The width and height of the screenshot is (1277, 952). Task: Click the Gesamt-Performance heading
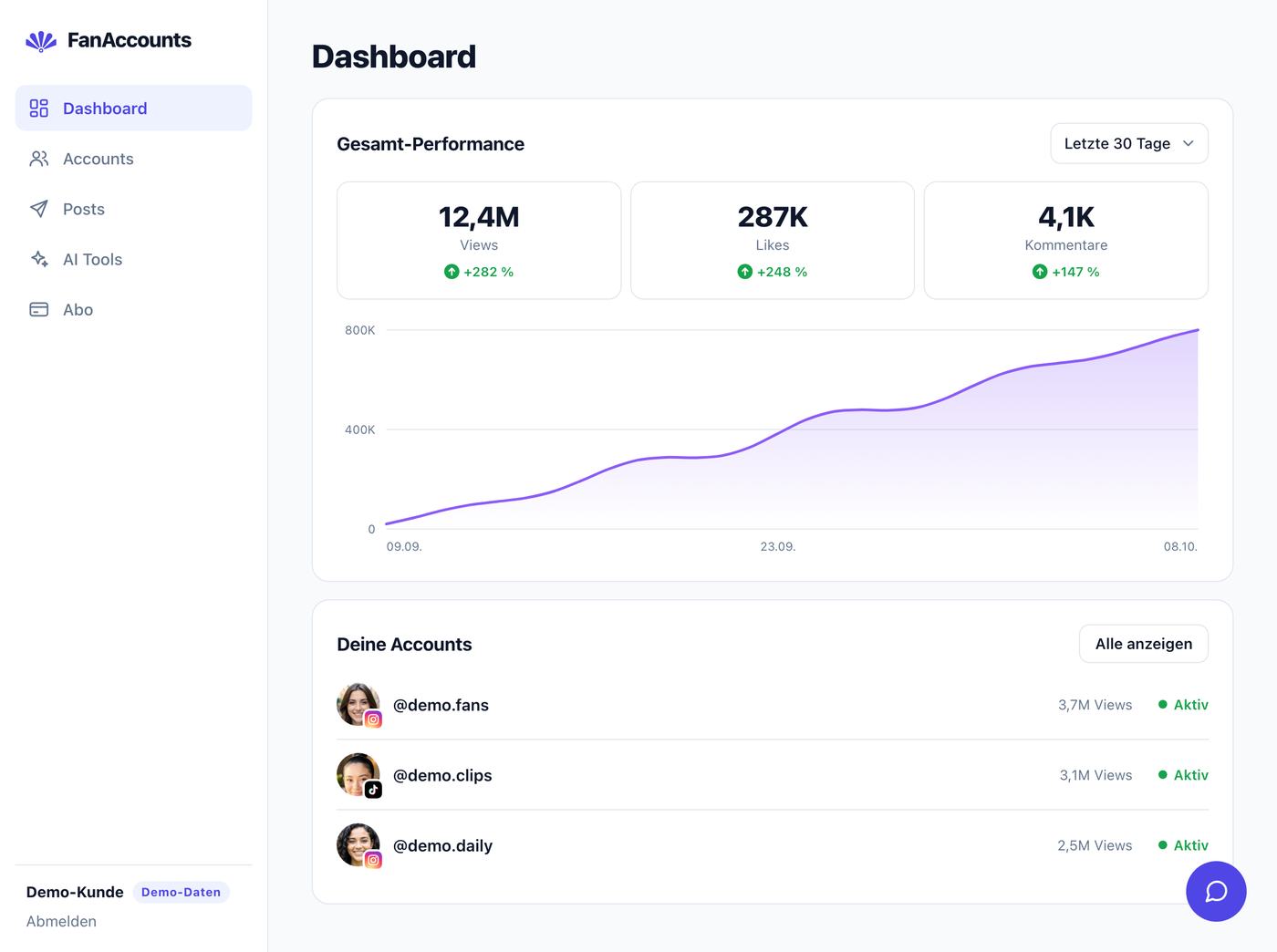tap(431, 144)
